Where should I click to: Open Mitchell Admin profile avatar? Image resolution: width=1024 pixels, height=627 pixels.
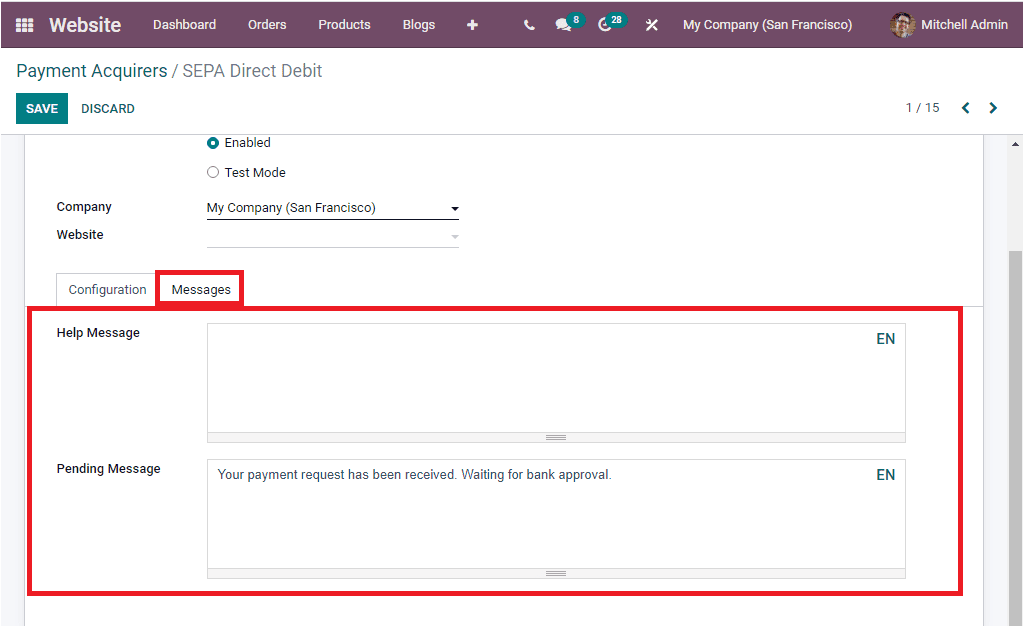coord(902,24)
